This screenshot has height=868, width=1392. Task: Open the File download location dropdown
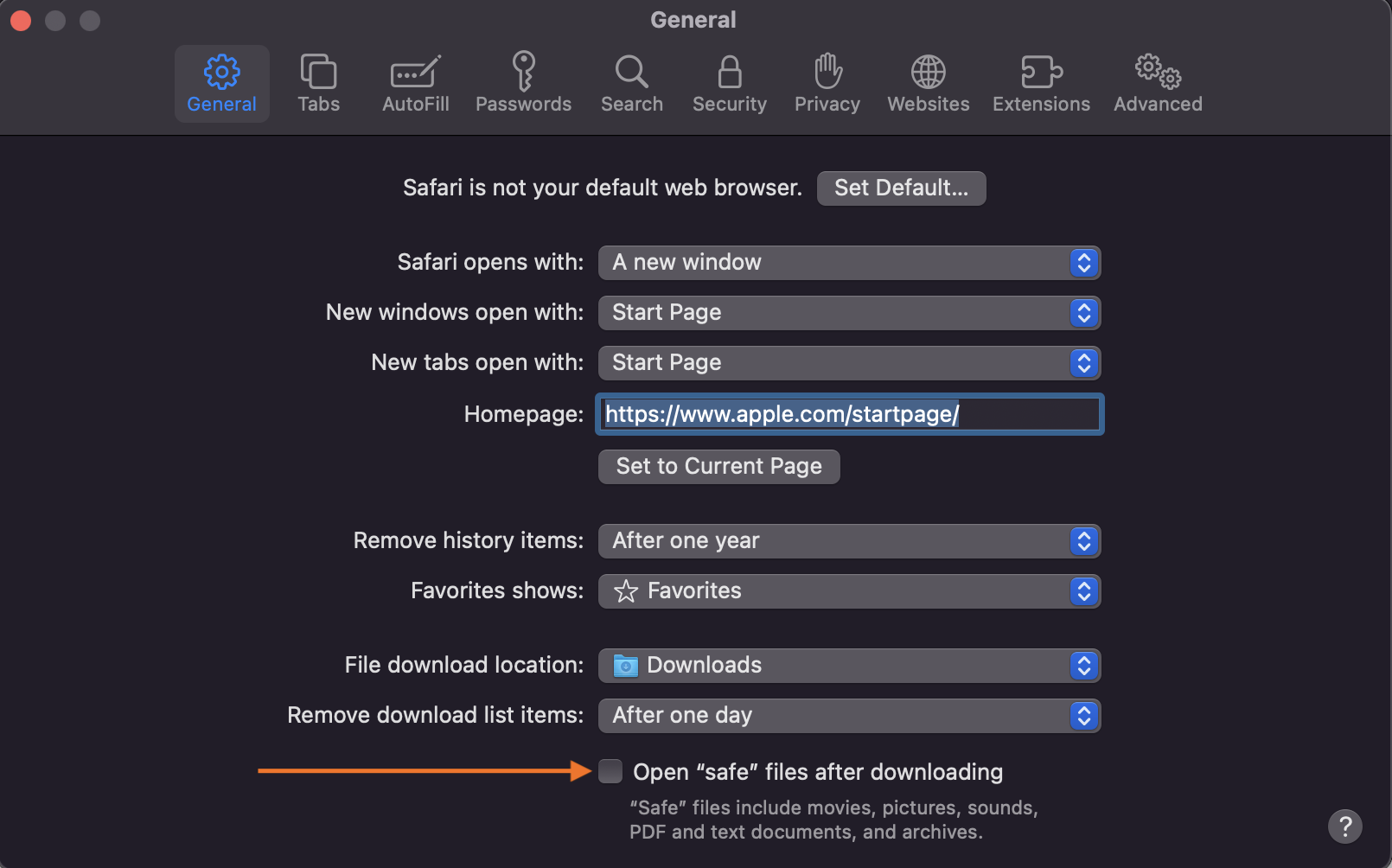849,666
